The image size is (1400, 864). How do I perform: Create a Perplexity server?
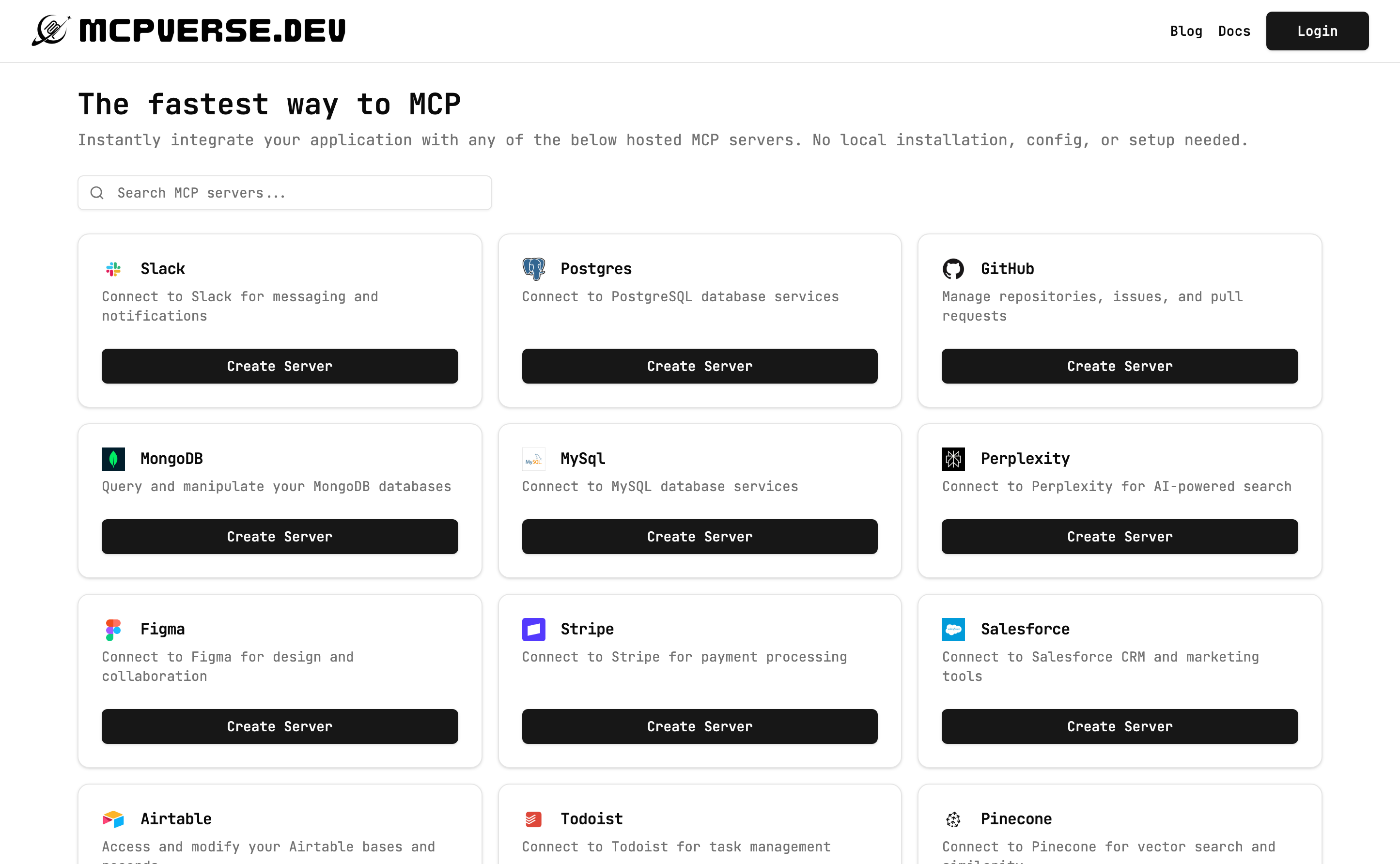[x=1120, y=537]
